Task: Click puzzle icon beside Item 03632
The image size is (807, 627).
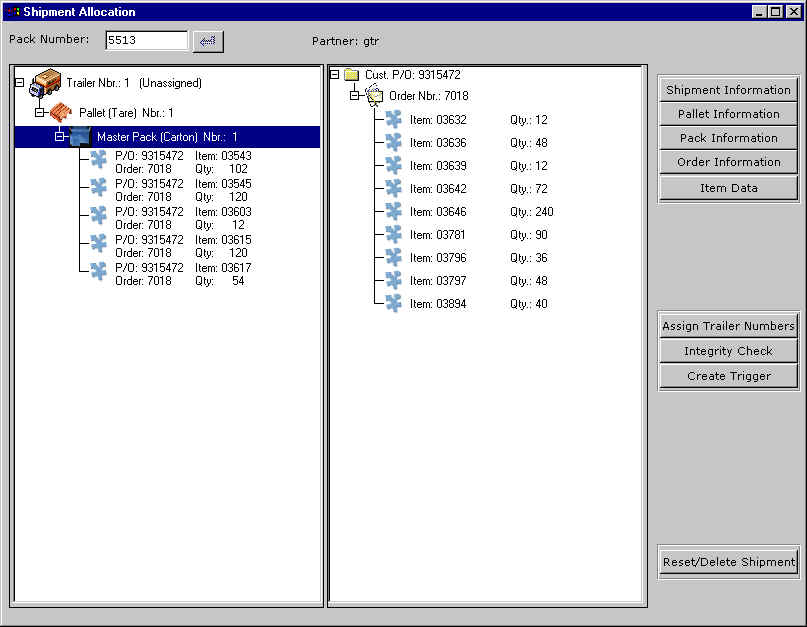Action: tap(394, 119)
